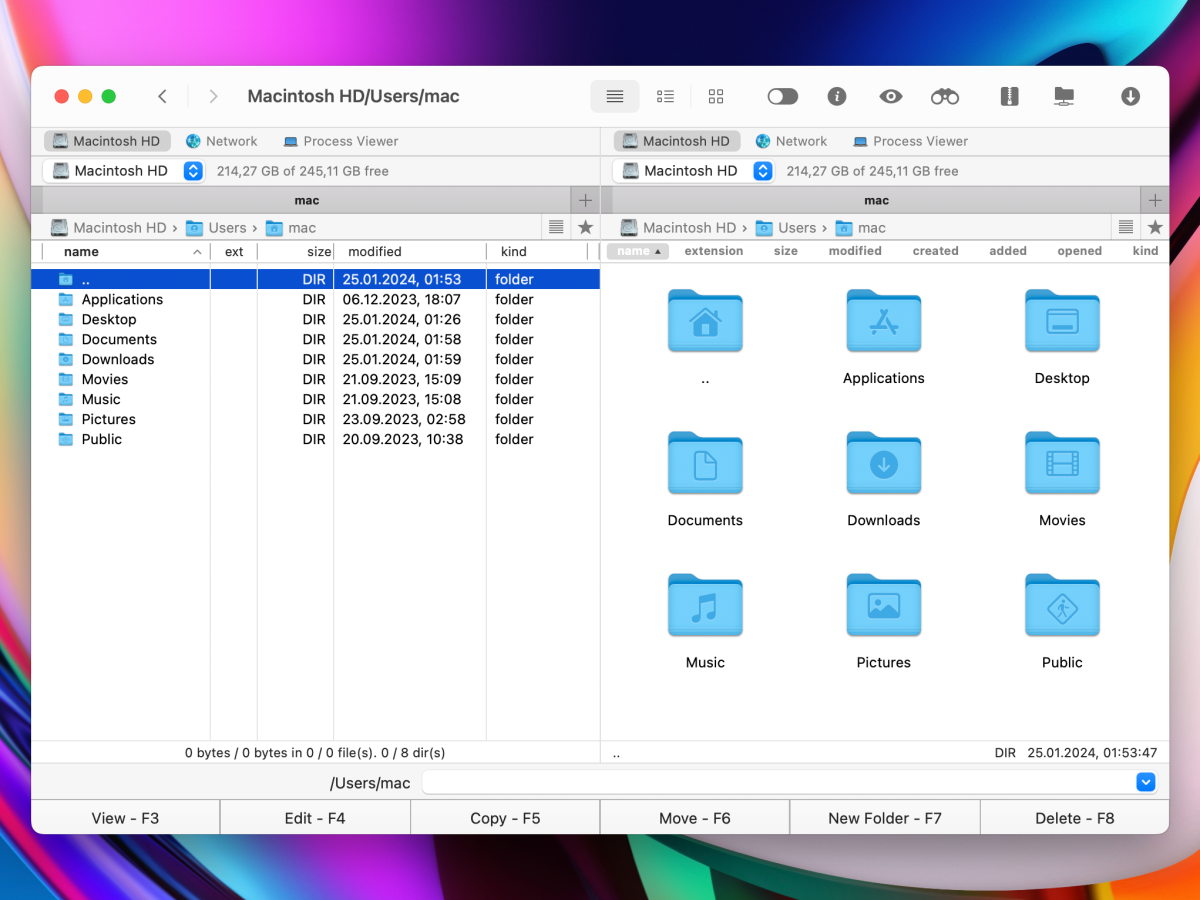Image resolution: width=1200 pixels, height=900 pixels.
Task: Switch to icon grid view mode
Action: point(716,96)
